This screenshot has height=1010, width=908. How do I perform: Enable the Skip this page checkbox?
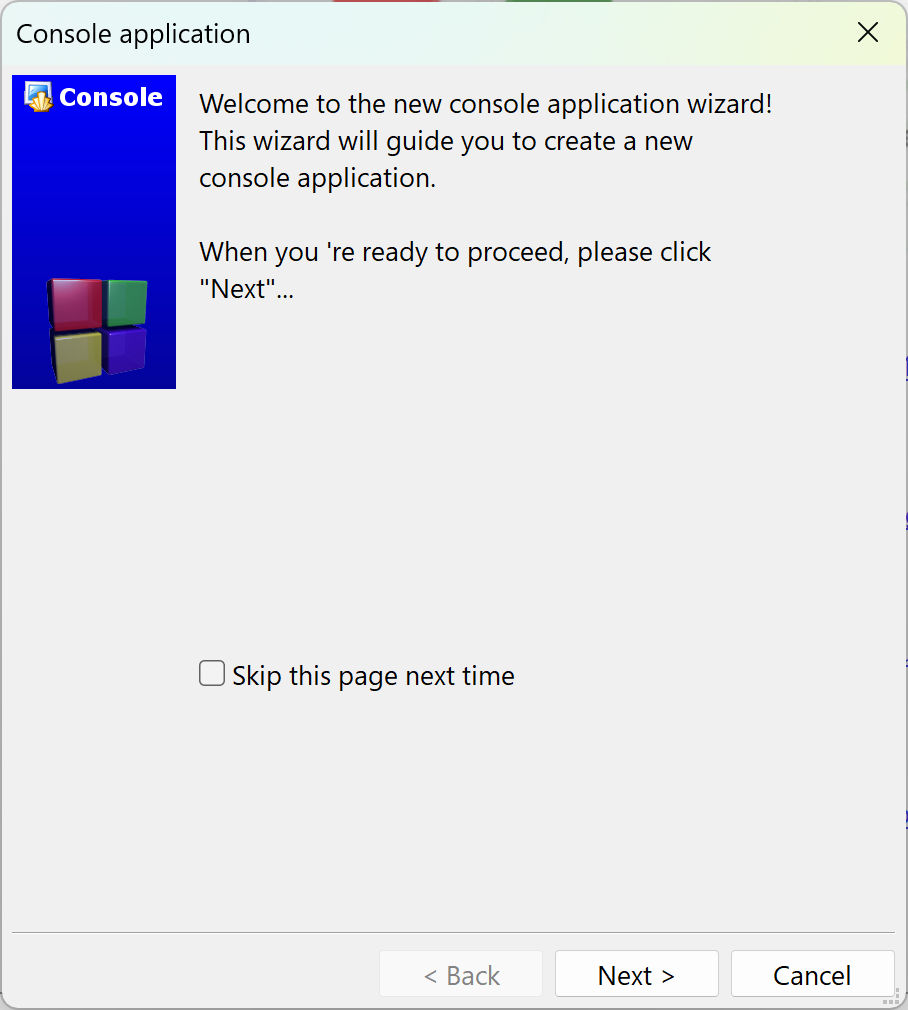point(212,673)
